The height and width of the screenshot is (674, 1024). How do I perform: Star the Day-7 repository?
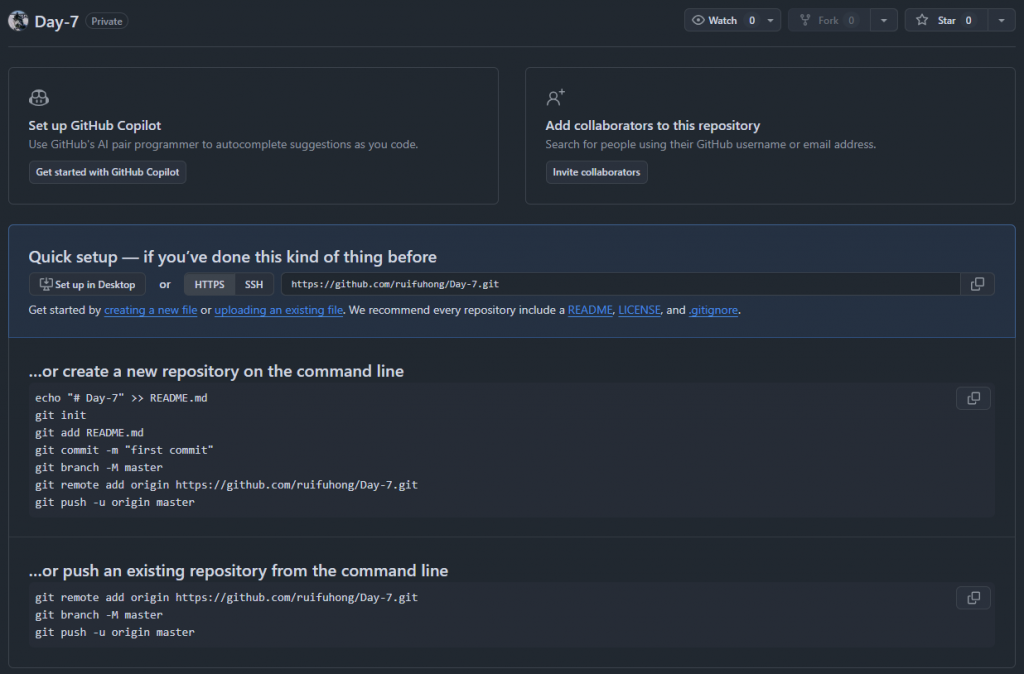coord(946,20)
